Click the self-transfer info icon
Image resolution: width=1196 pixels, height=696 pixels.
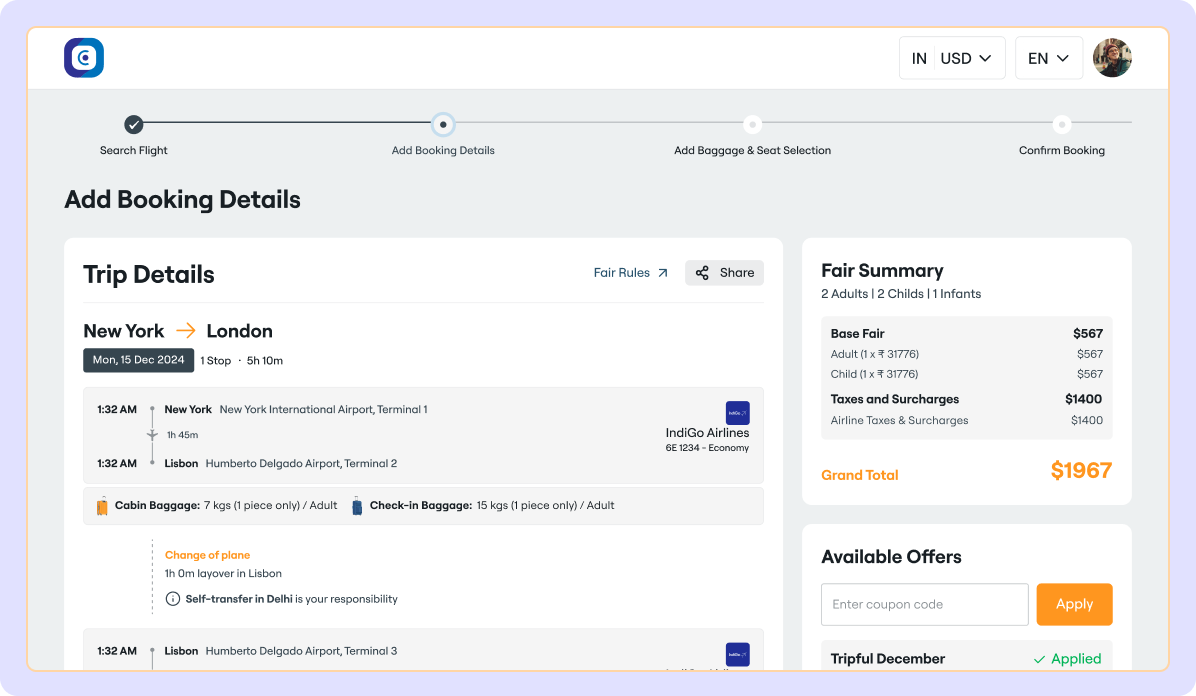(172, 598)
